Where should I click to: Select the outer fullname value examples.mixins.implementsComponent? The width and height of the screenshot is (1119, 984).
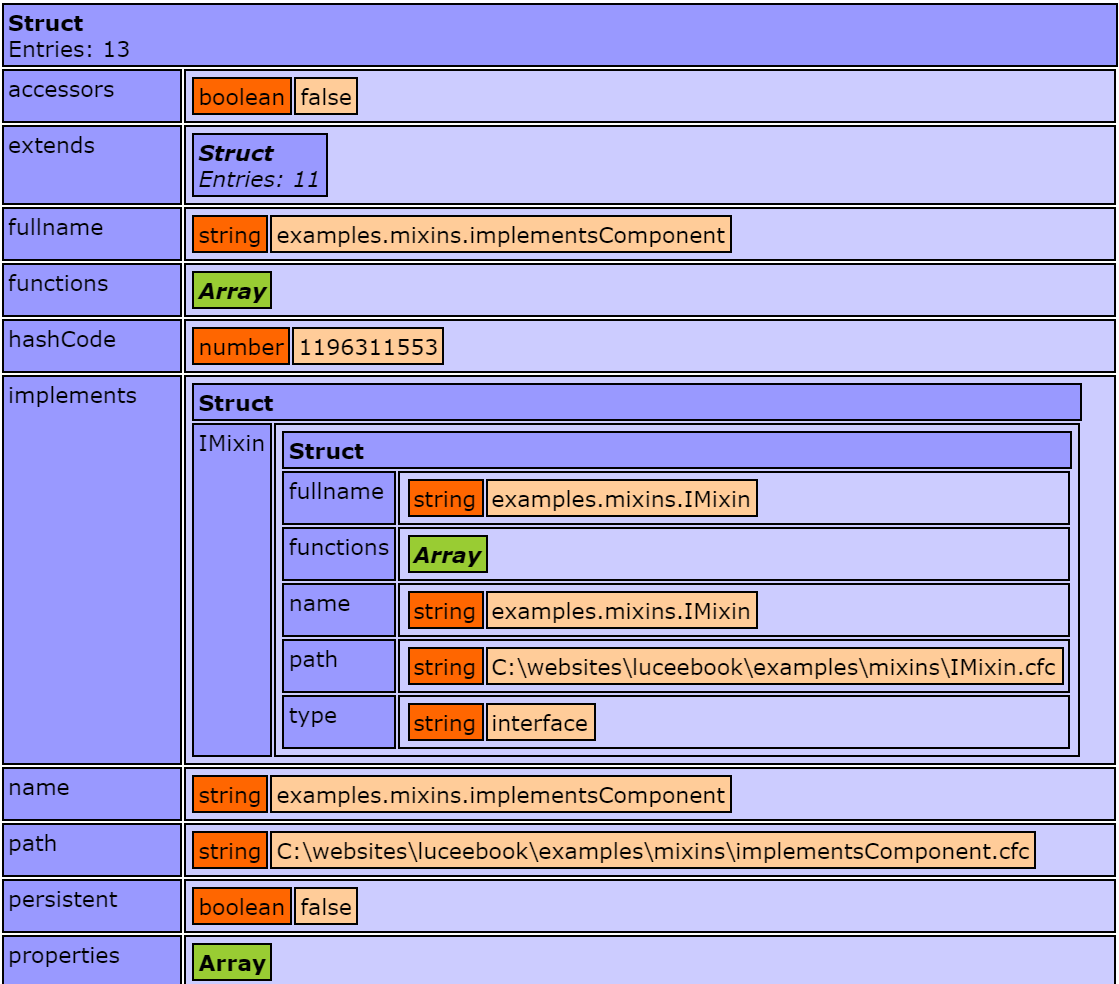(500, 235)
